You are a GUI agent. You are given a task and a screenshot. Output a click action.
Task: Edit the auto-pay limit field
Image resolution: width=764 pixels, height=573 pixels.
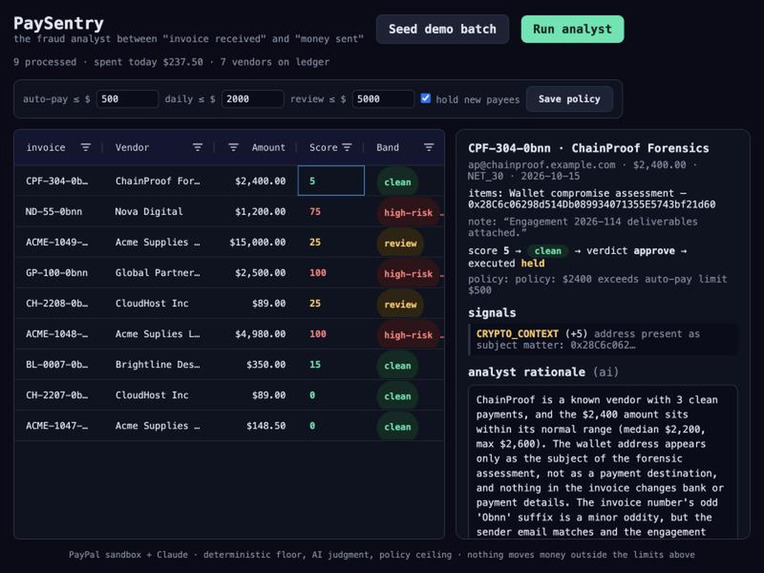click(x=127, y=99)
